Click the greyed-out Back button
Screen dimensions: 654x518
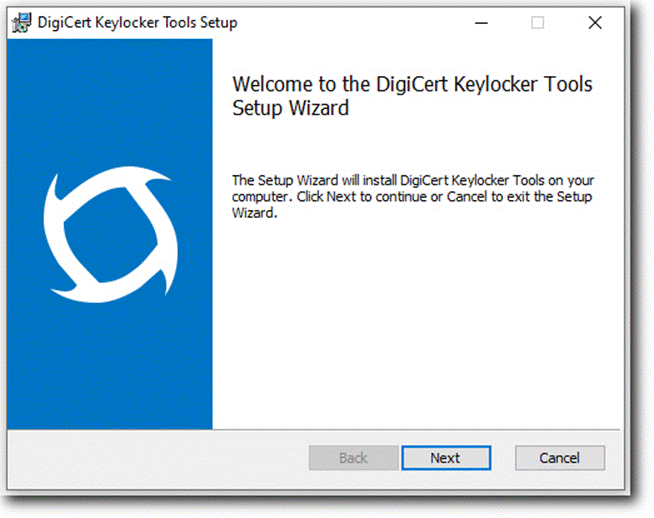353,458
